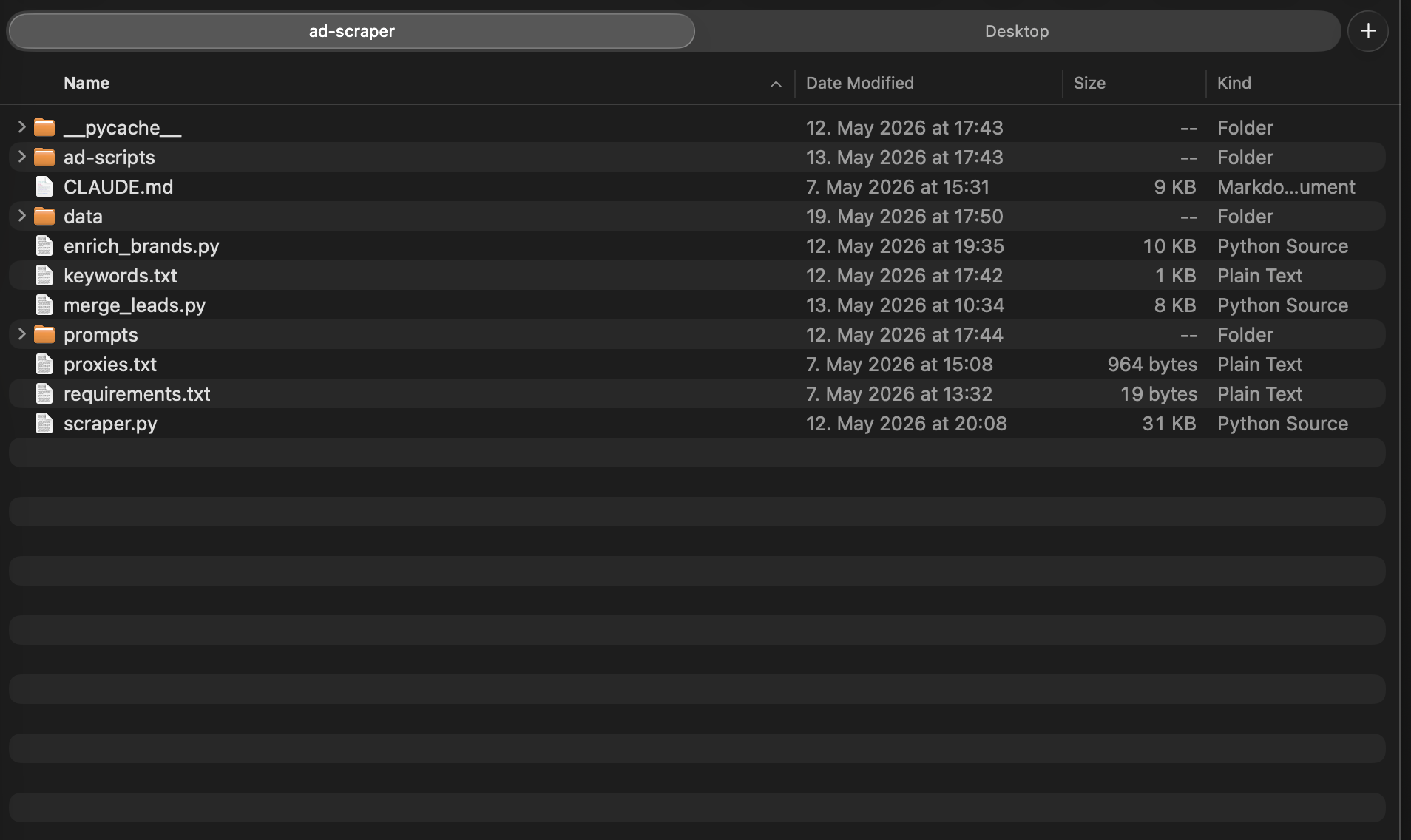1411x840 pixels.
Task: Select the merge_leads.py file name
Action: [x=135, y=305]
